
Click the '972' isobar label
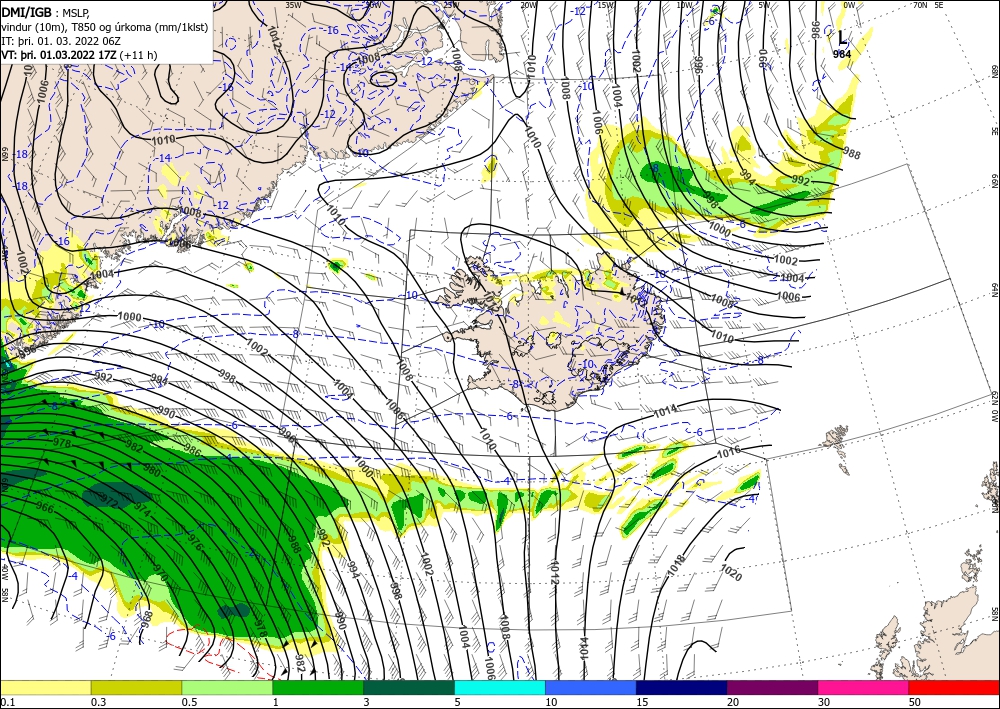[110, 504]
